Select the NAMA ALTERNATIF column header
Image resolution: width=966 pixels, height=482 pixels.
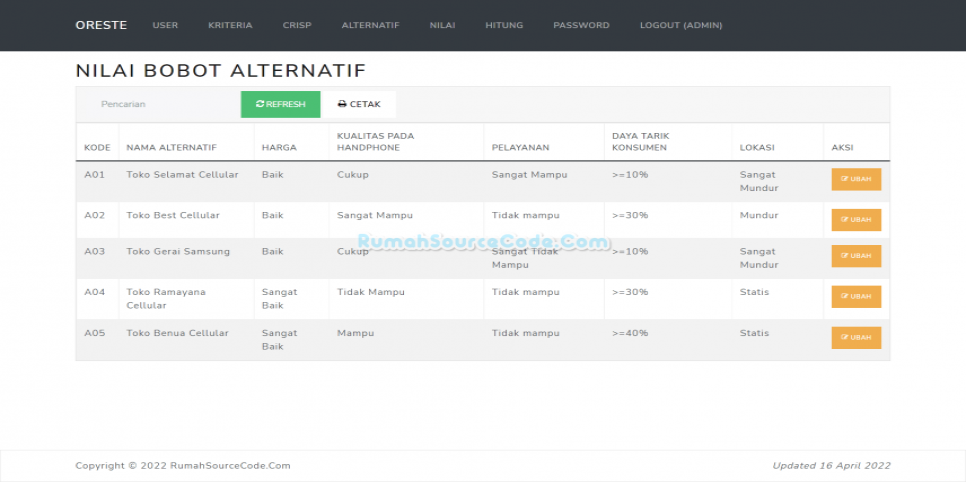[x=171, y=148]
